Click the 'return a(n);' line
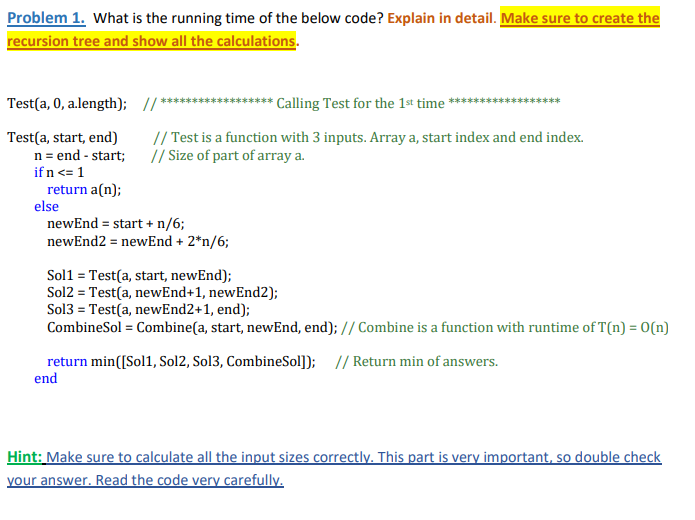 click(84, 189)
